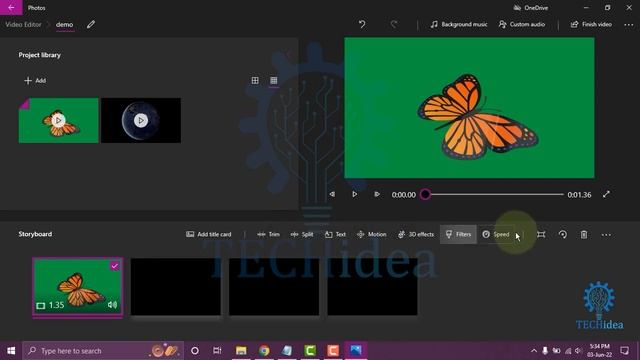
Task: Open File Explorer from the taskbar
Action: 241,351
